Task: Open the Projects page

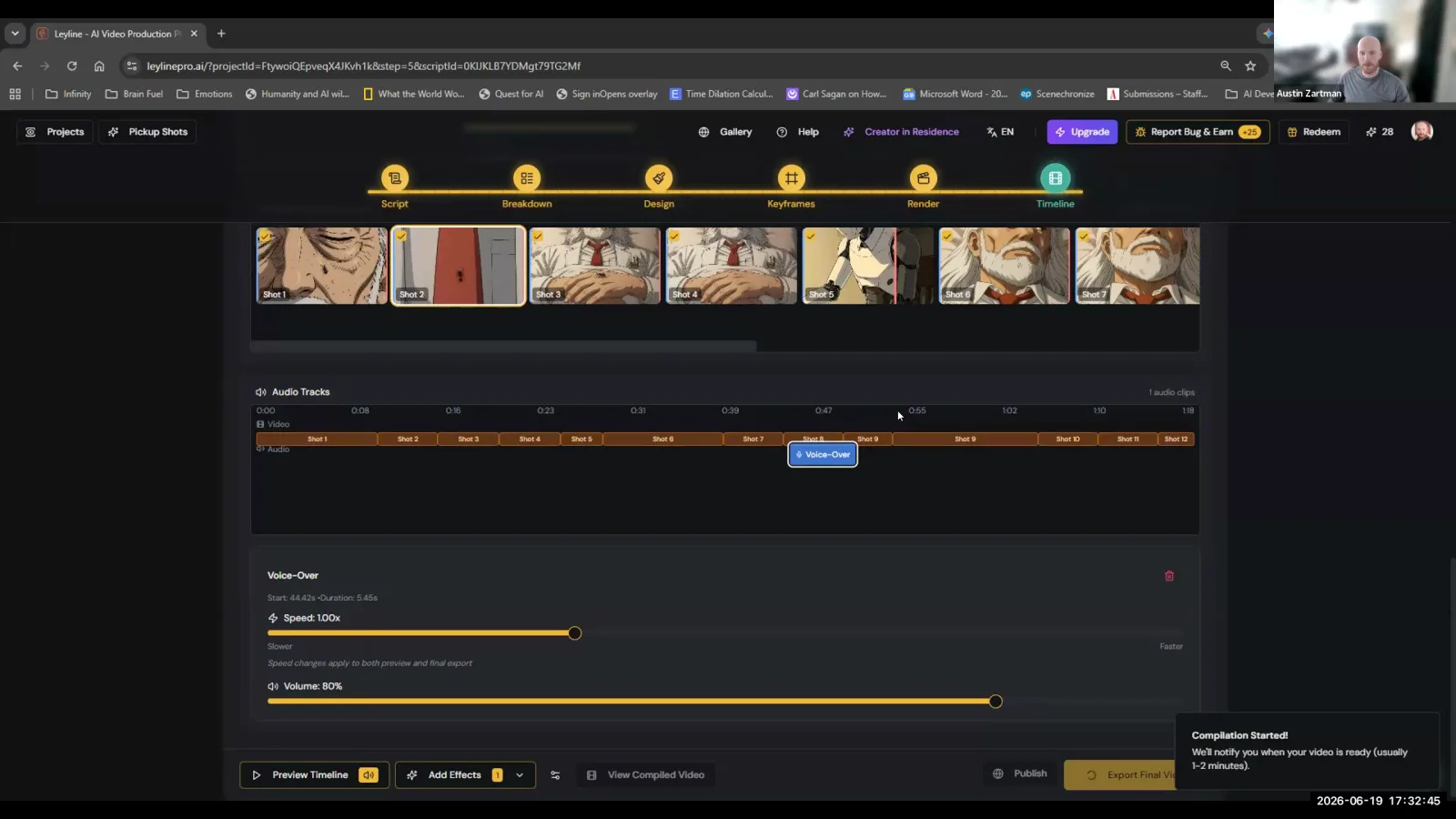Action: (56, 132)
